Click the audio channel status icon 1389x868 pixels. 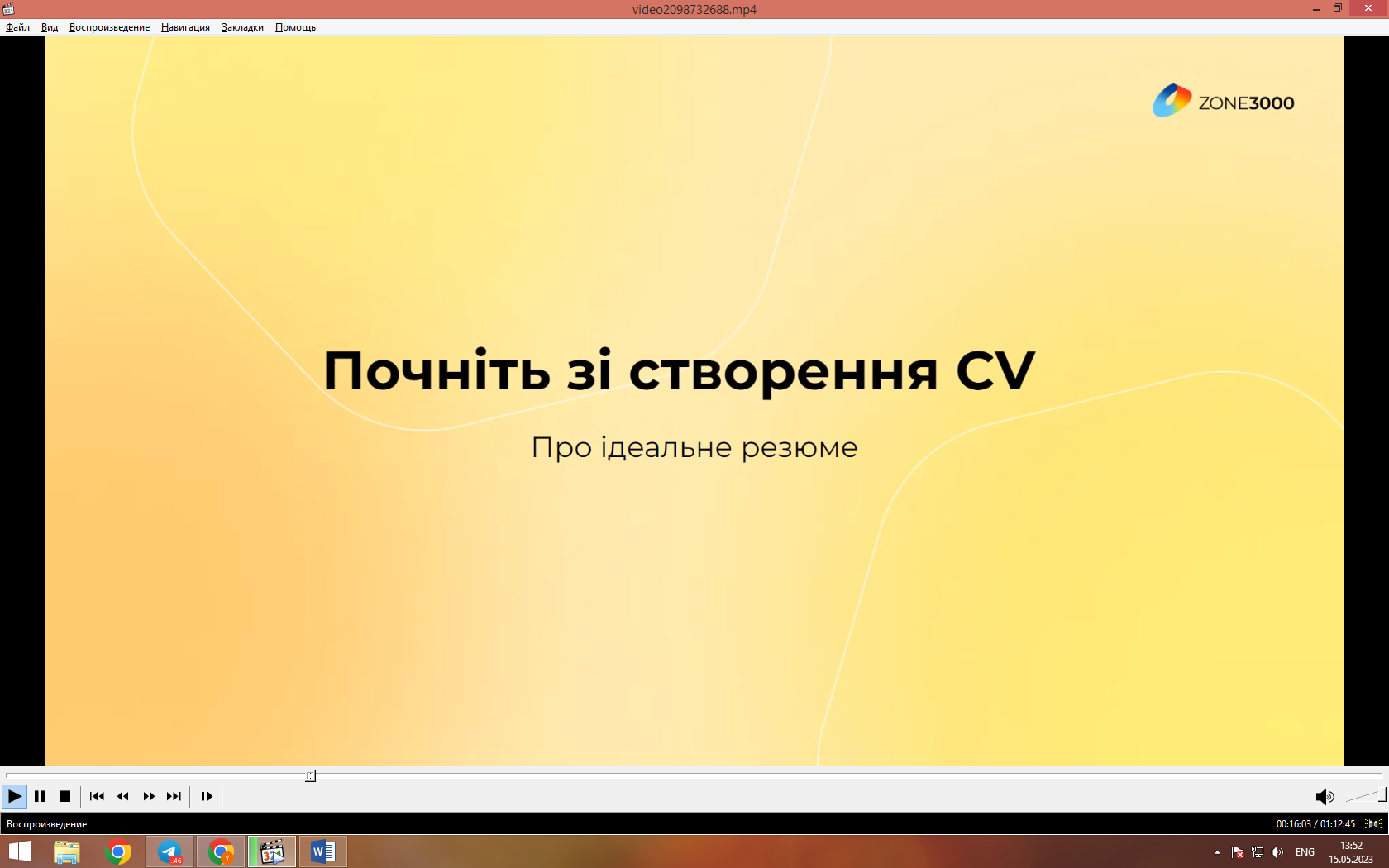coord(1373,824)
